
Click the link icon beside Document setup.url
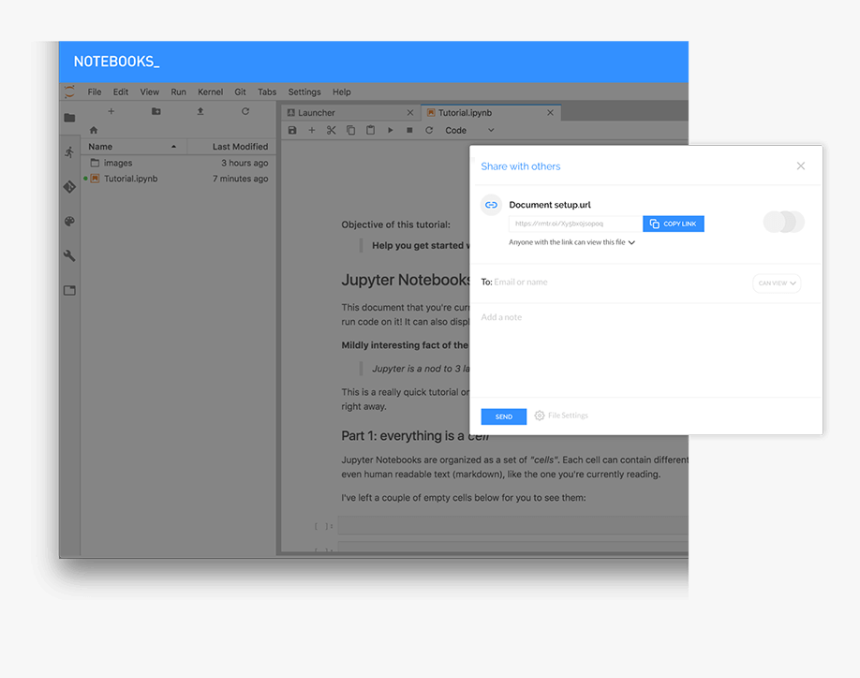click(491, 205)
